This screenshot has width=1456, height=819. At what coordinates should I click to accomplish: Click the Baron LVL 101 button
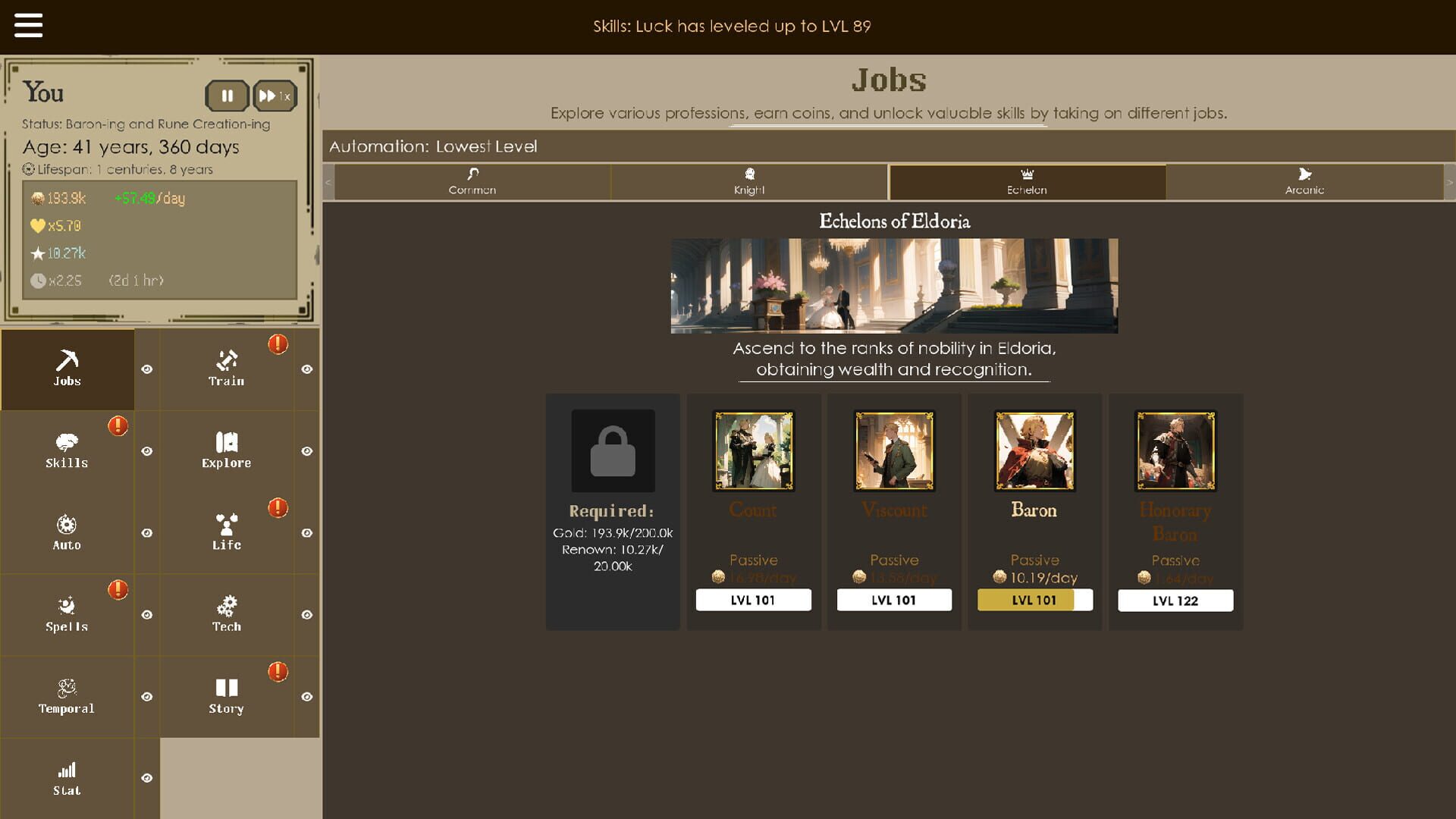[x=1034, y=599]
